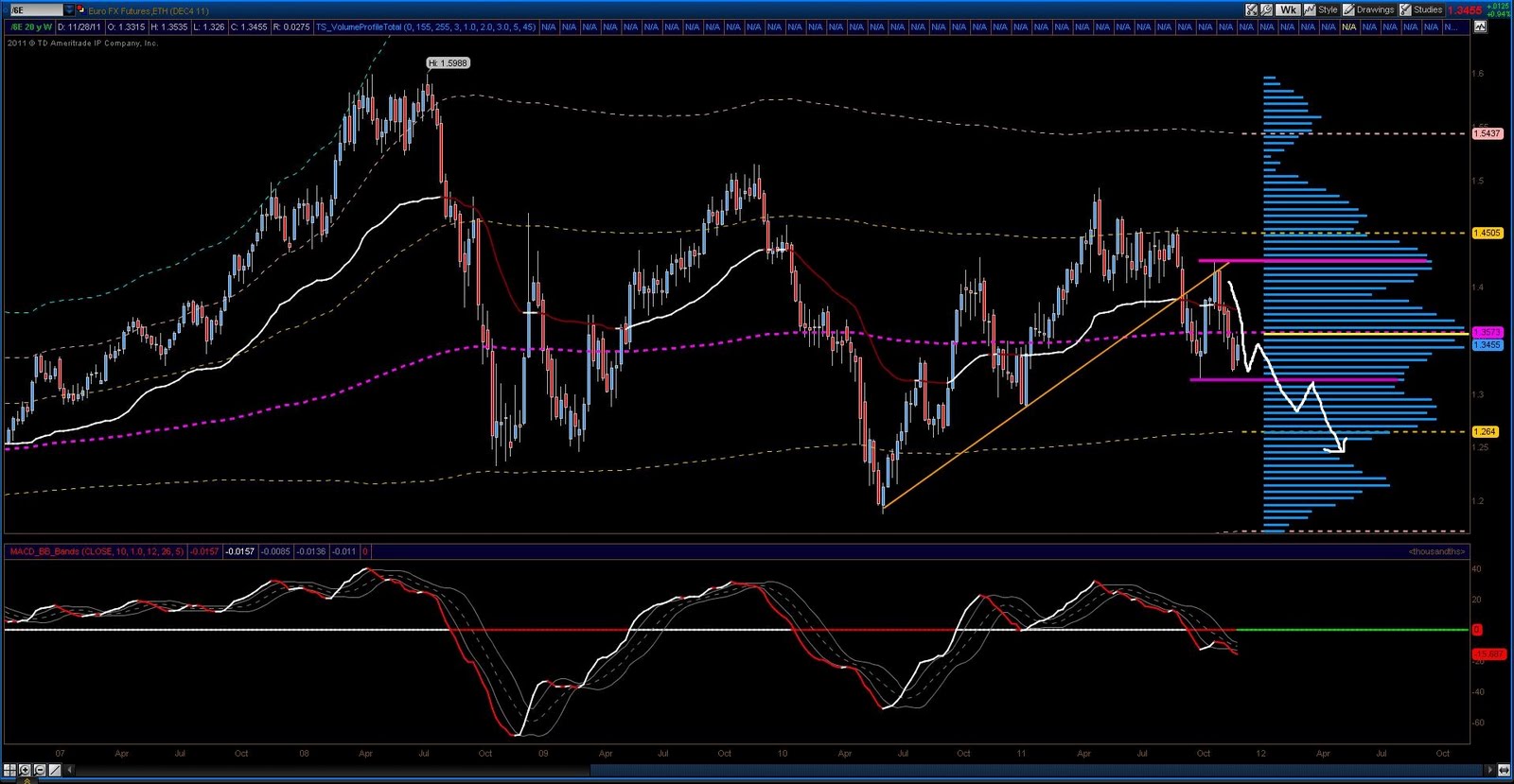Viewport: 1514px width, 784px height.
Task: Open the Studies menu
Action: [x=1428, y=9]
